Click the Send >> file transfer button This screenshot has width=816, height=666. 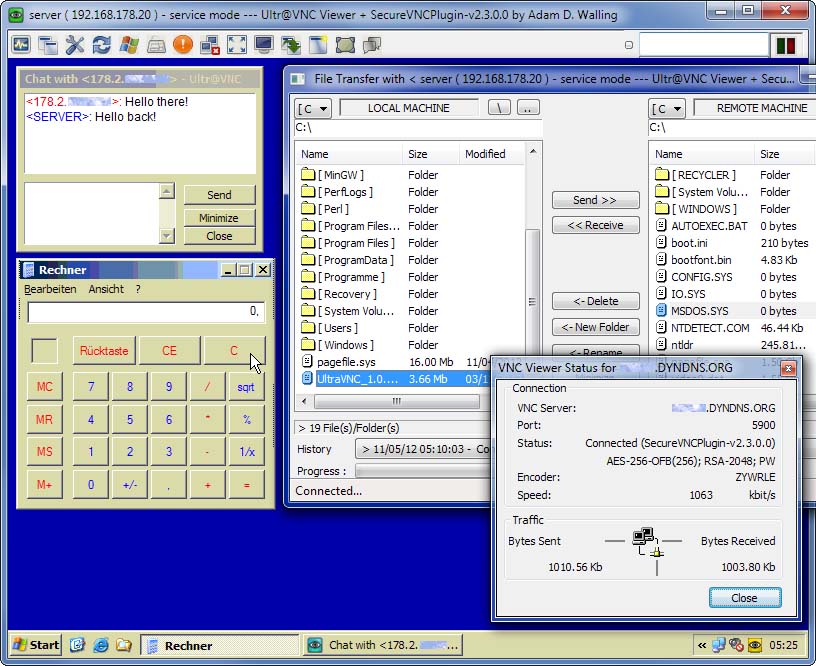[594, 200]
